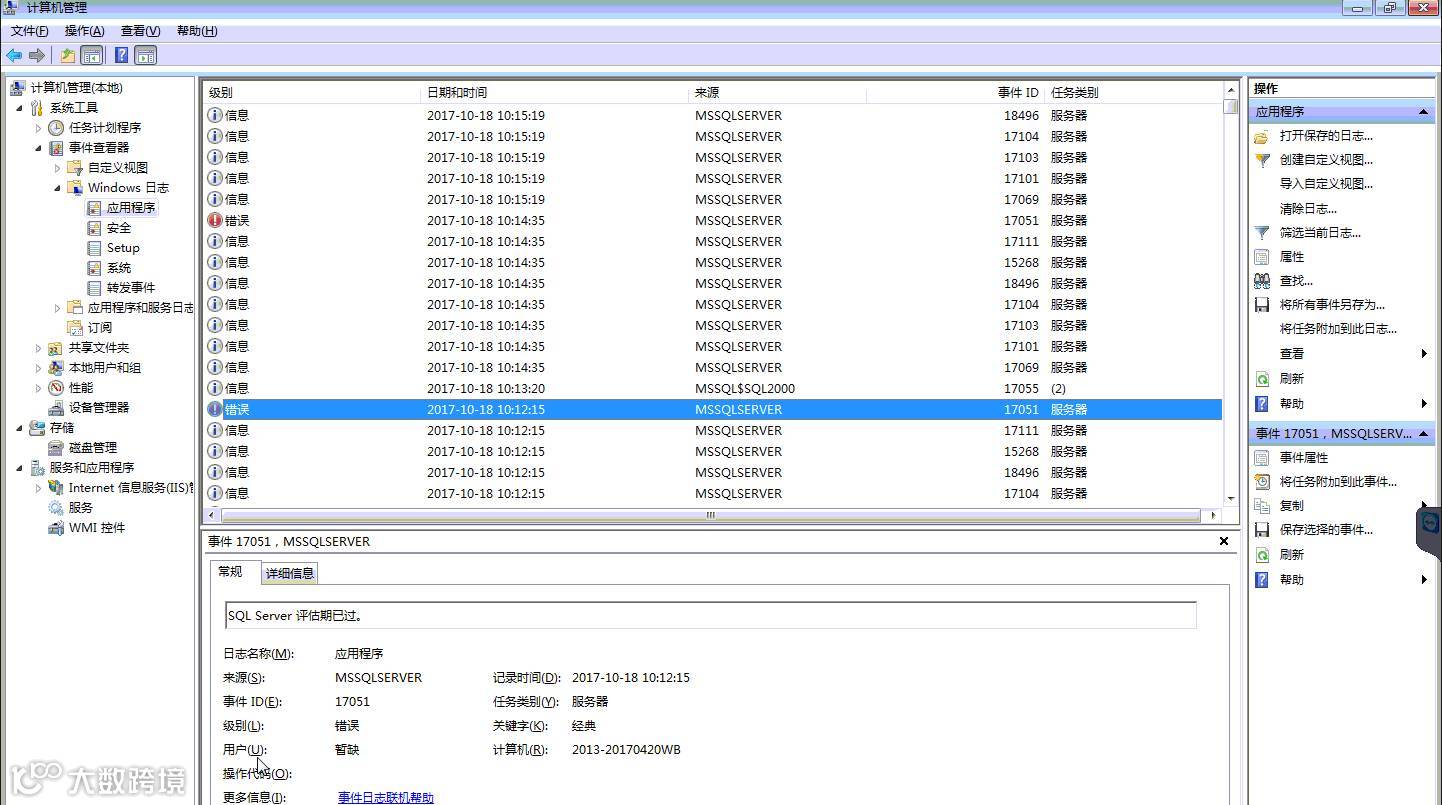1442x805 pixels.
Task: Open the 事件日志联机帮助 link
Action: tap(386, 798)
